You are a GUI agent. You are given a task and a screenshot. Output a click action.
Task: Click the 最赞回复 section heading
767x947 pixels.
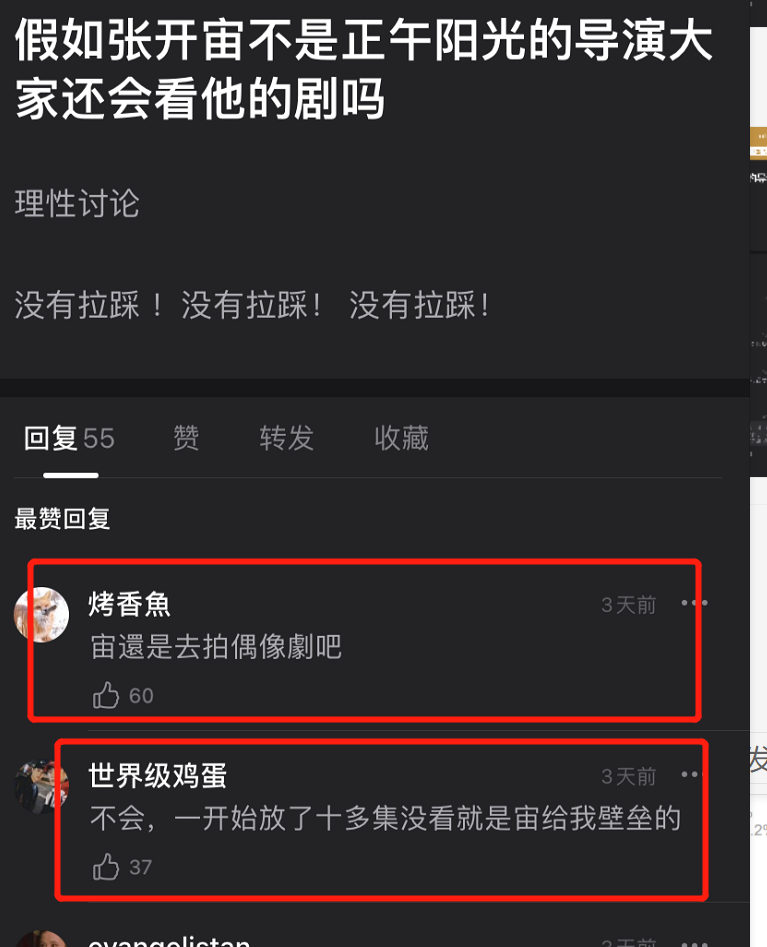click(62, 519)
